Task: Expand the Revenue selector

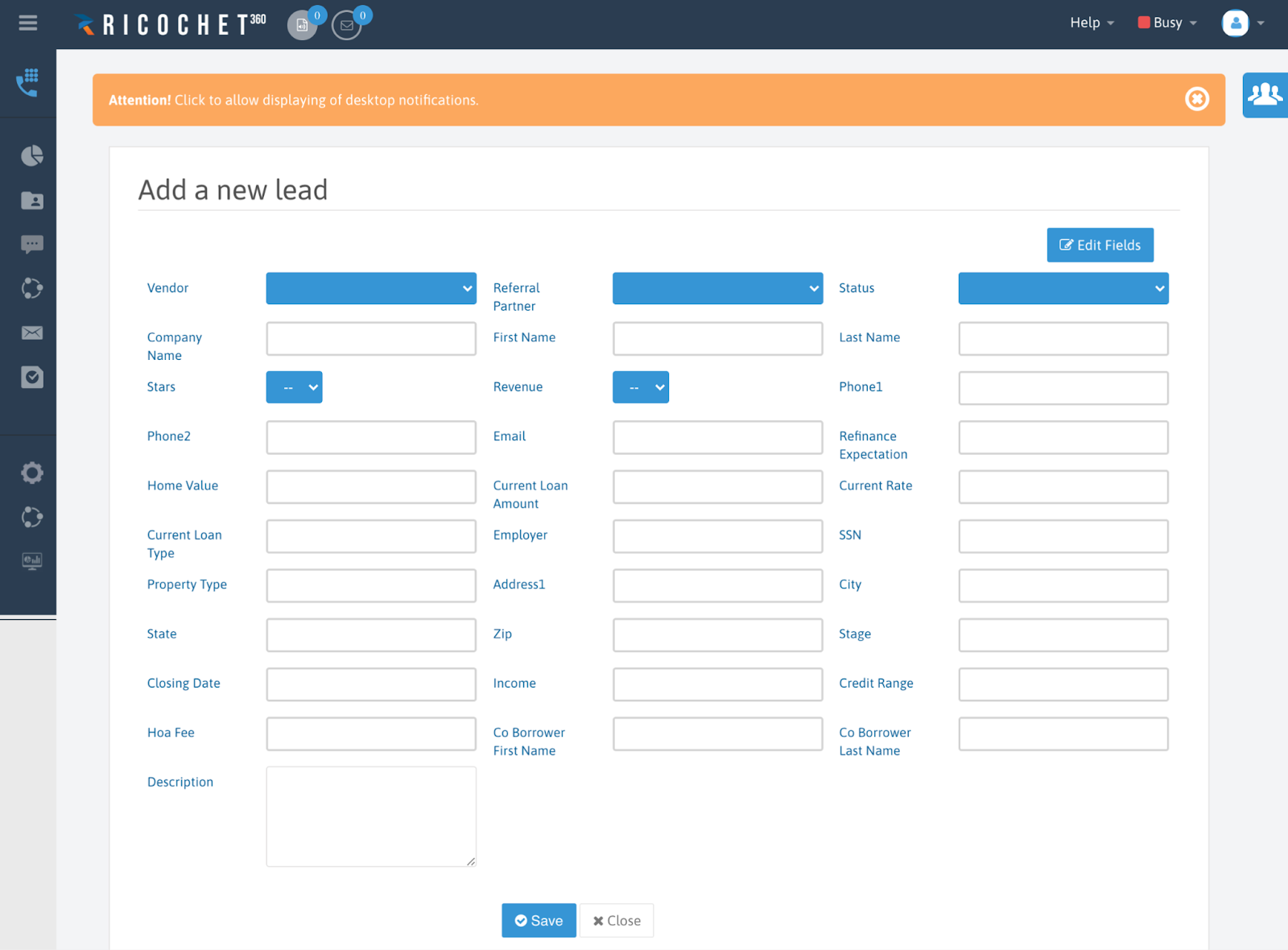Action: pos(640,387)
